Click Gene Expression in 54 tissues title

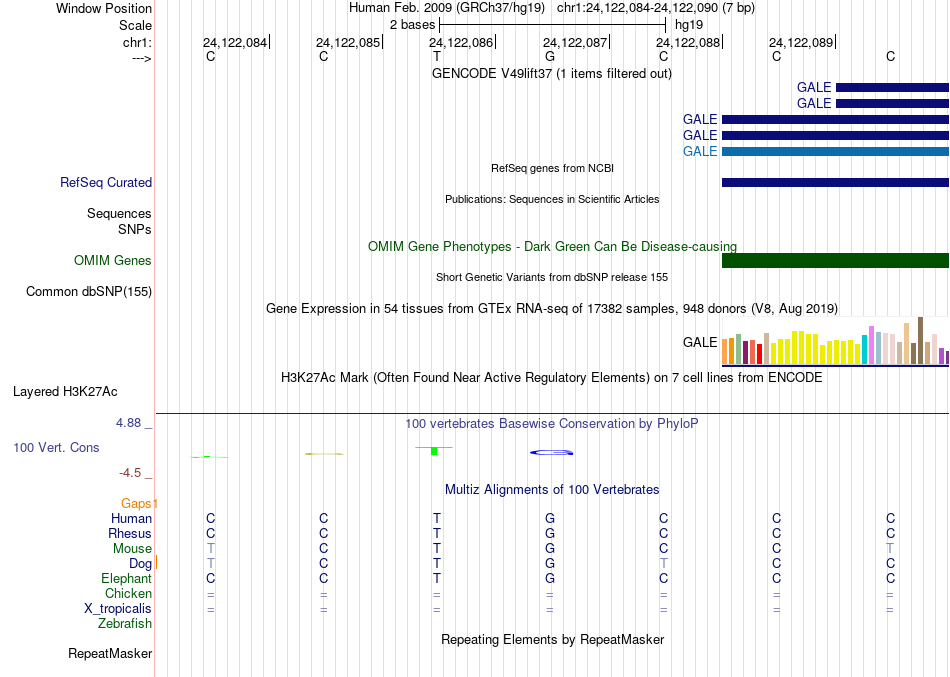coord(552,308)
